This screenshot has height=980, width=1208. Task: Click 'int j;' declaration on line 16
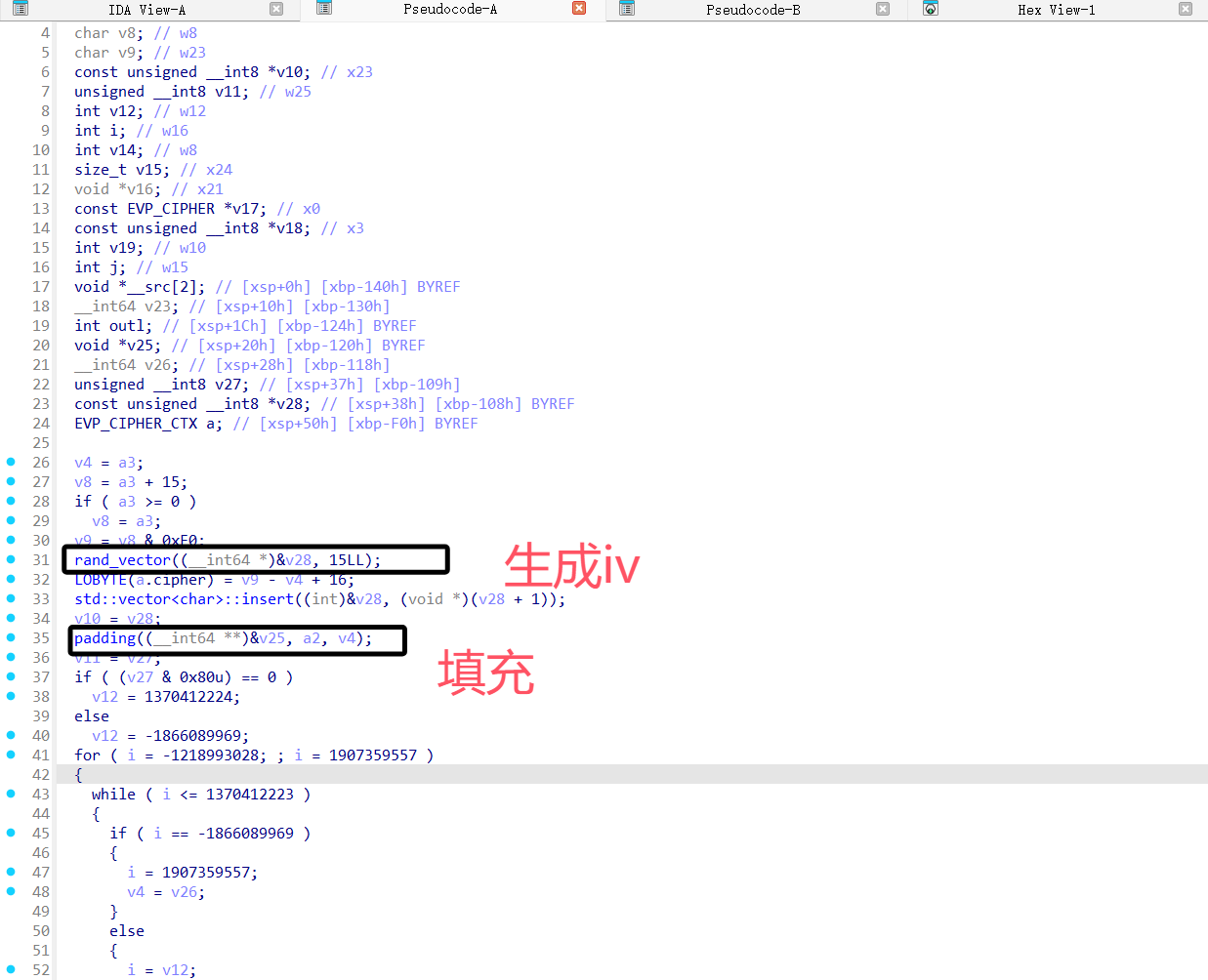click(x=101, y=267)
